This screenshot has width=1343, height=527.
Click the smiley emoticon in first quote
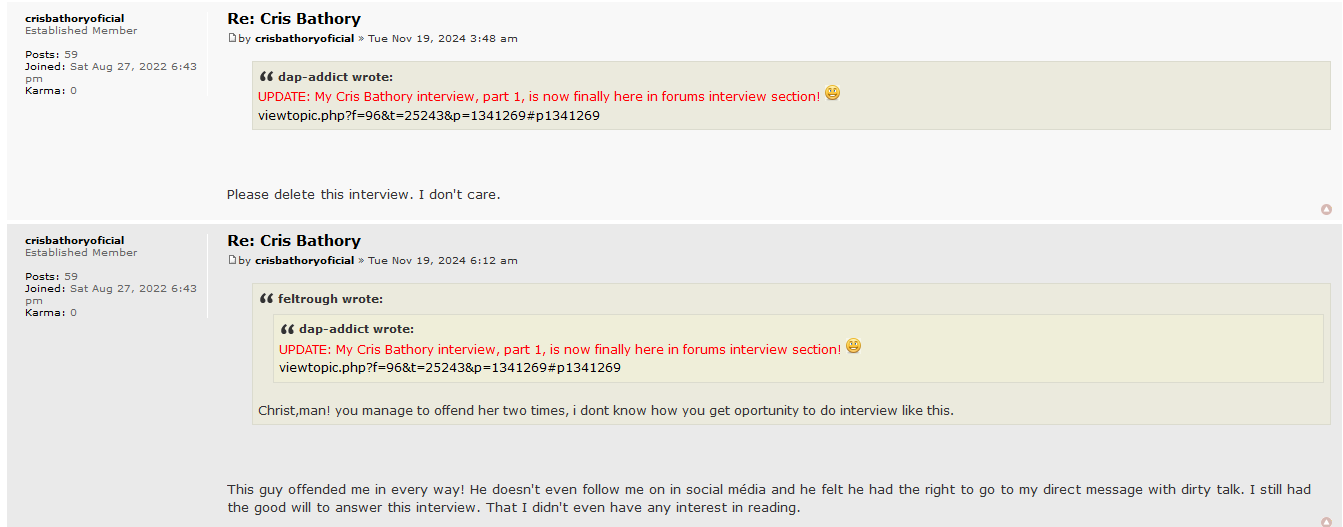point(832,93)
